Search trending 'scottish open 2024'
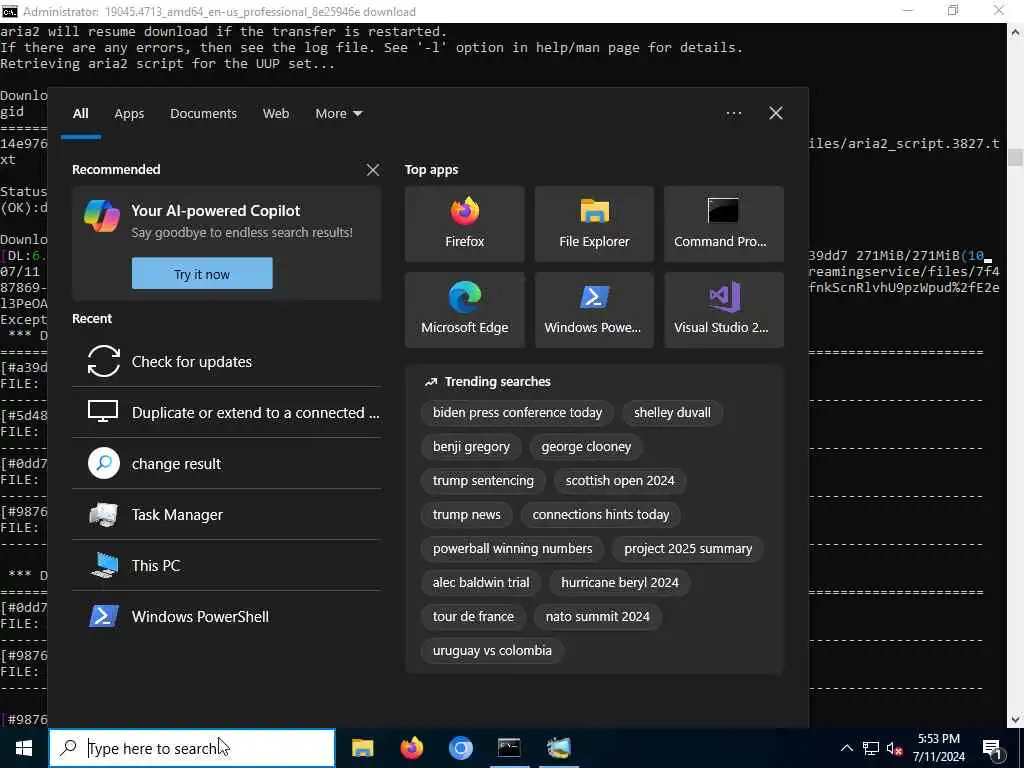Image resolution: width=1024 pixels, height=768 pixels. pyautogui.click(x=620, y=481)
